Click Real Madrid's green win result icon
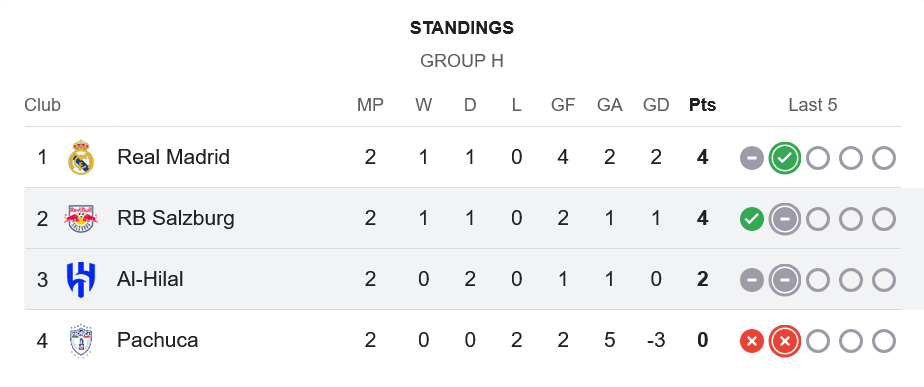The image size is (924, 387). pos(784,158)
